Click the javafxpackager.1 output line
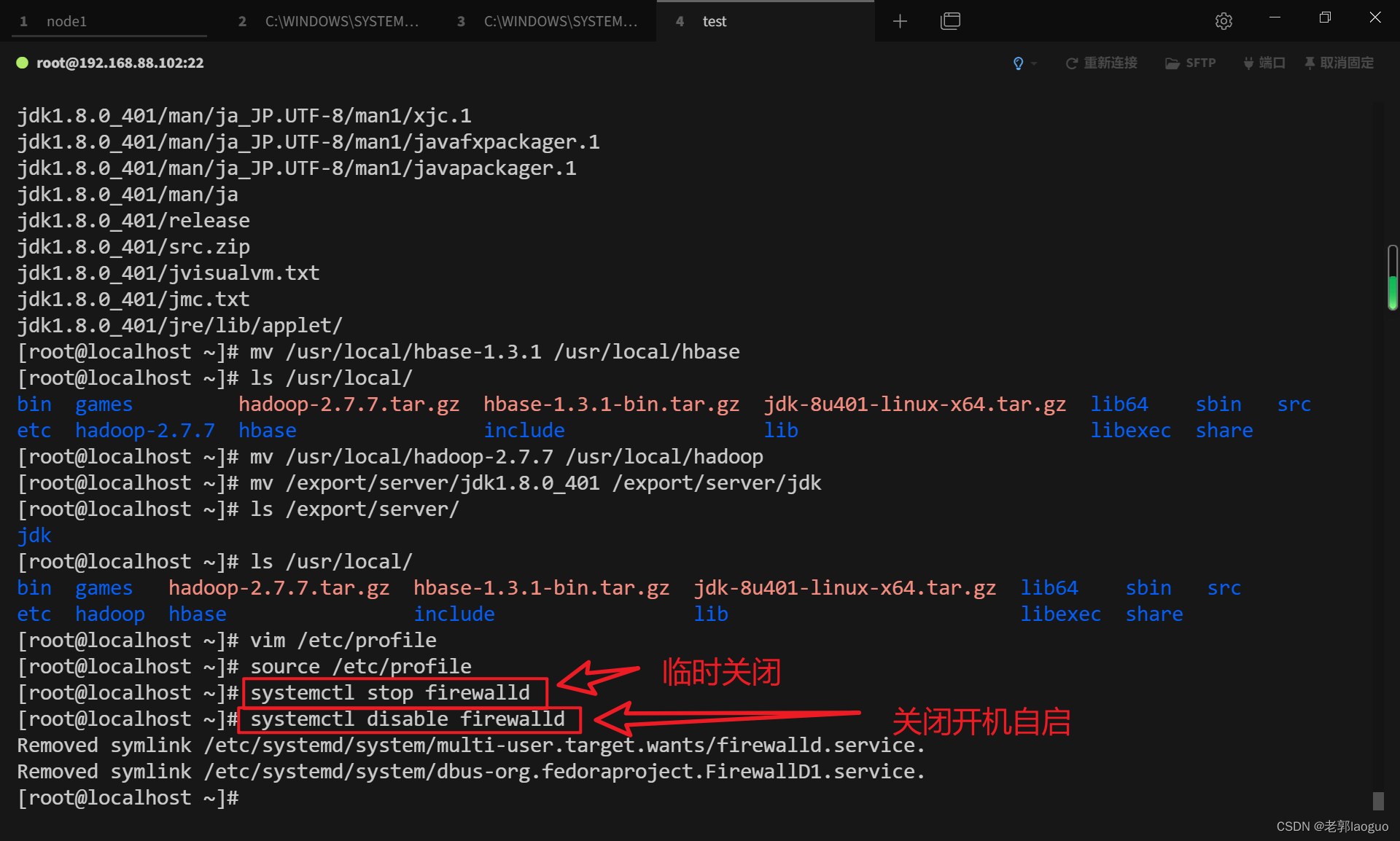The height and width of the screenshot is (841, 1400). [308, 141]
